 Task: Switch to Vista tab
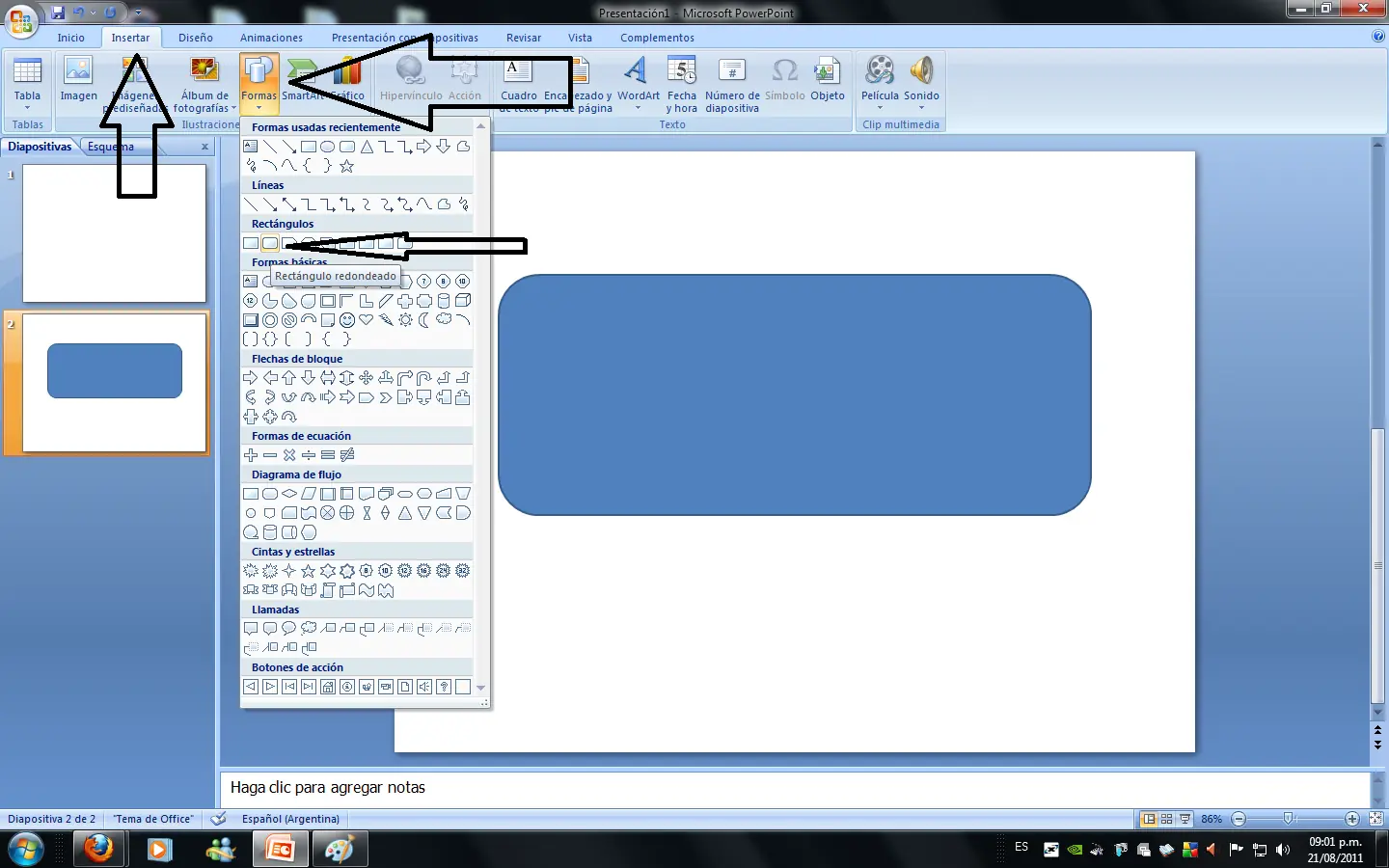580,38
